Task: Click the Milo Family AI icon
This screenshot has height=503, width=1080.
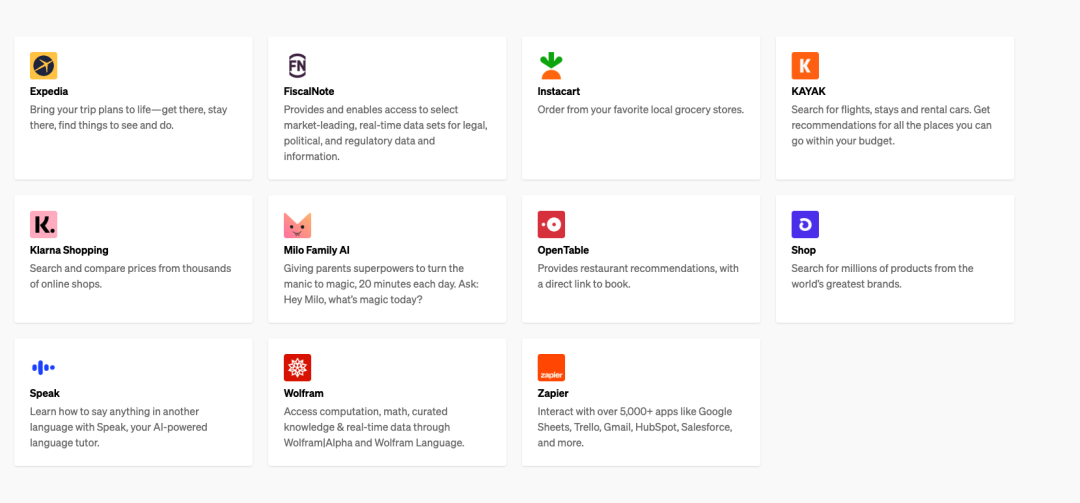Action: (297, 224)
